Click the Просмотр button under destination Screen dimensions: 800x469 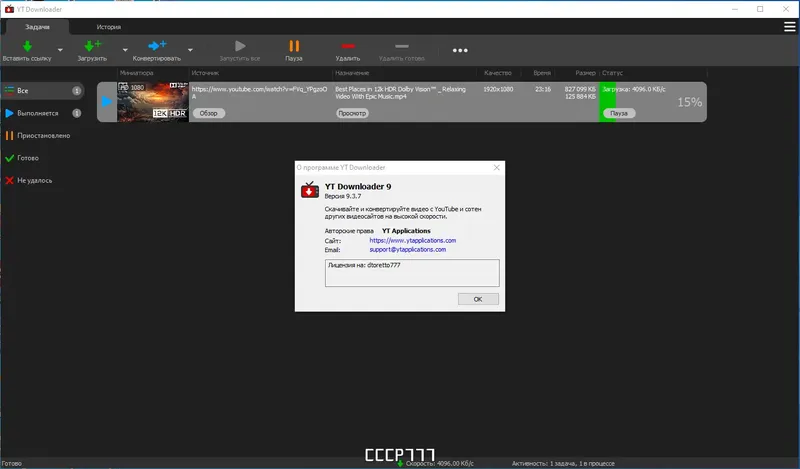point(352,113)
